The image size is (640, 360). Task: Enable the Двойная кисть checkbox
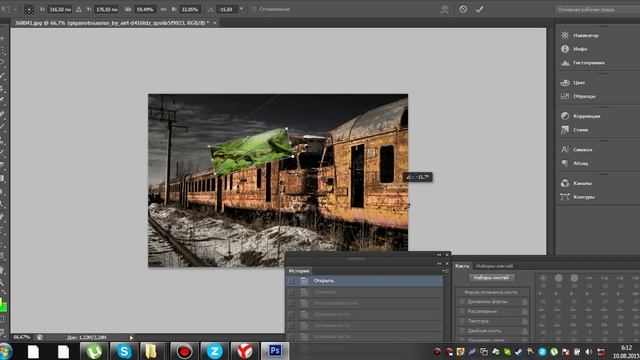(x=462, y=331)
